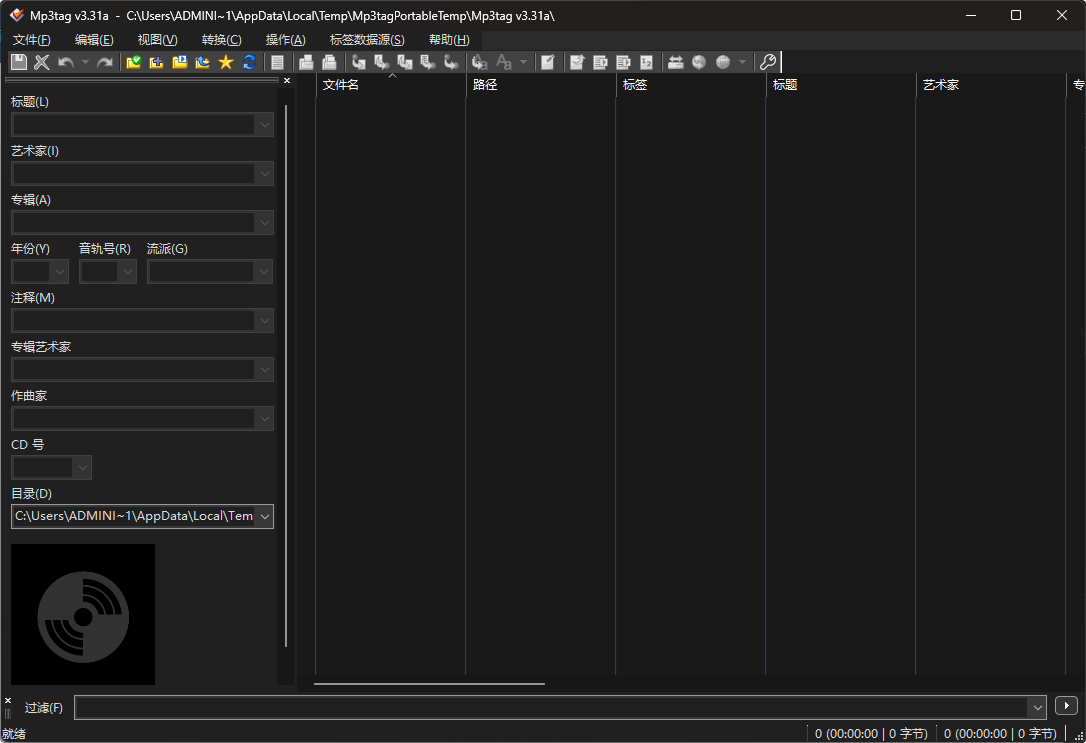Viewport: 1086px width, 743px height.
Task: Expand the 艺术家 dropdown in tag panel
Action: click(x=264, y=174)
